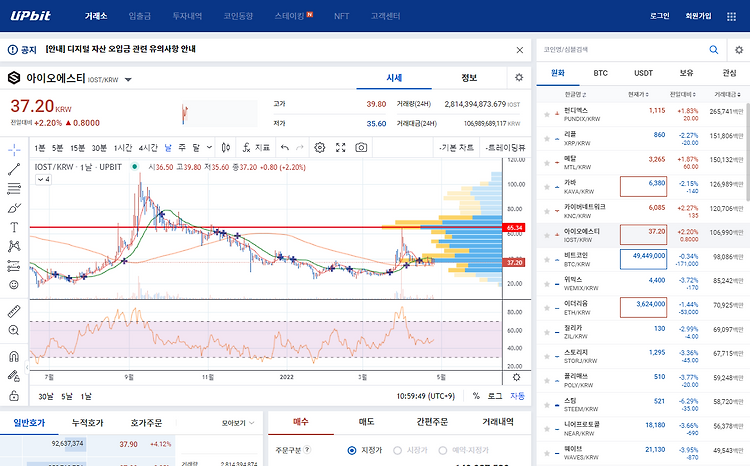Open timezone menu at 10:59:49 (UTC+9)
The width and height of the screenshot is (750, 466).
425,396
